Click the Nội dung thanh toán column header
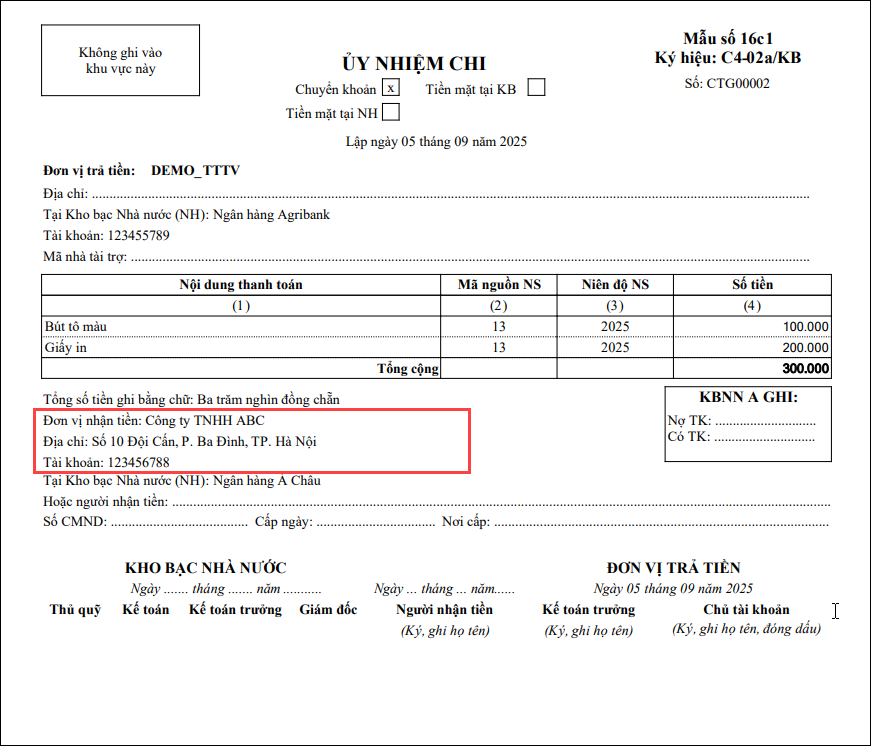Image resolution: width=871 pixels, height=746 pixels. tap(241, 284)
